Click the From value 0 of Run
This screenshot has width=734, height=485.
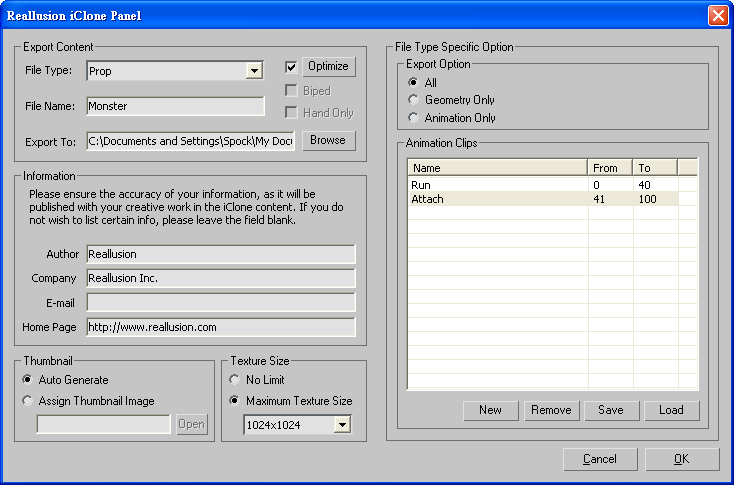(x=596, y=185)
